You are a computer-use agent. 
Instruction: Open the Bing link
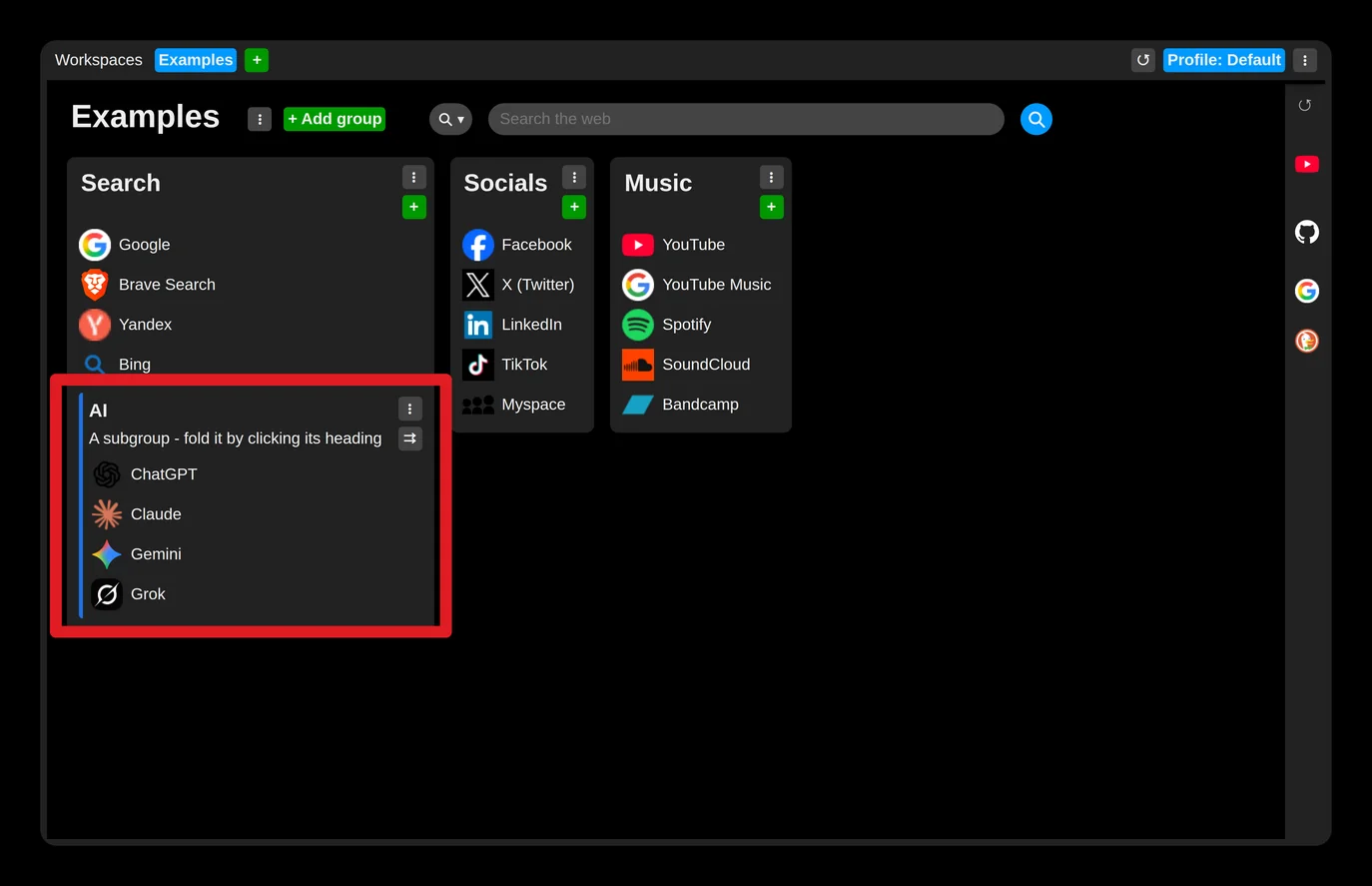point(135,365)
